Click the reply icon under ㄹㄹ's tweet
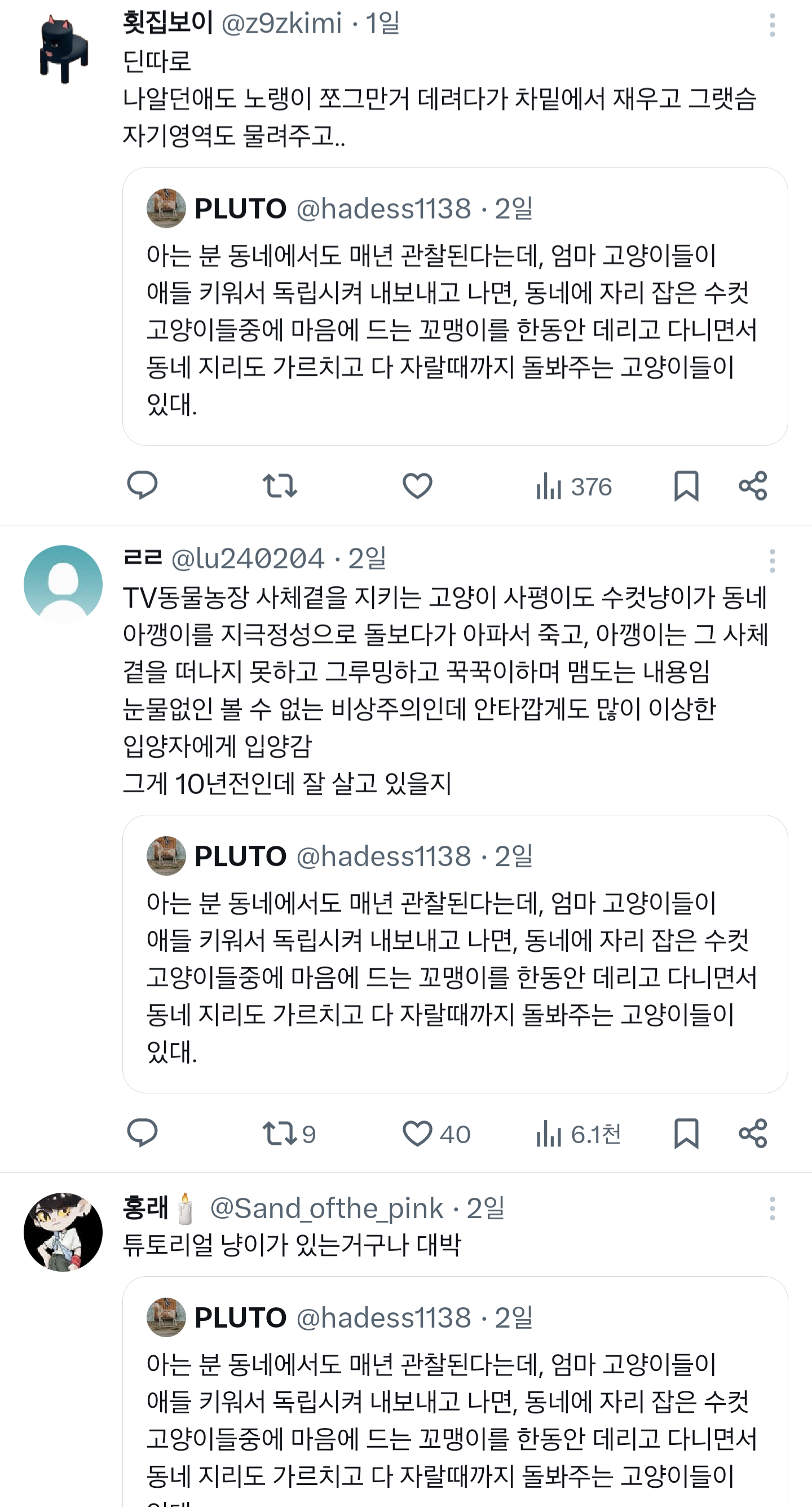Image resolution: width=812 pixels, height=1507 pixels. coord(143,1131)
